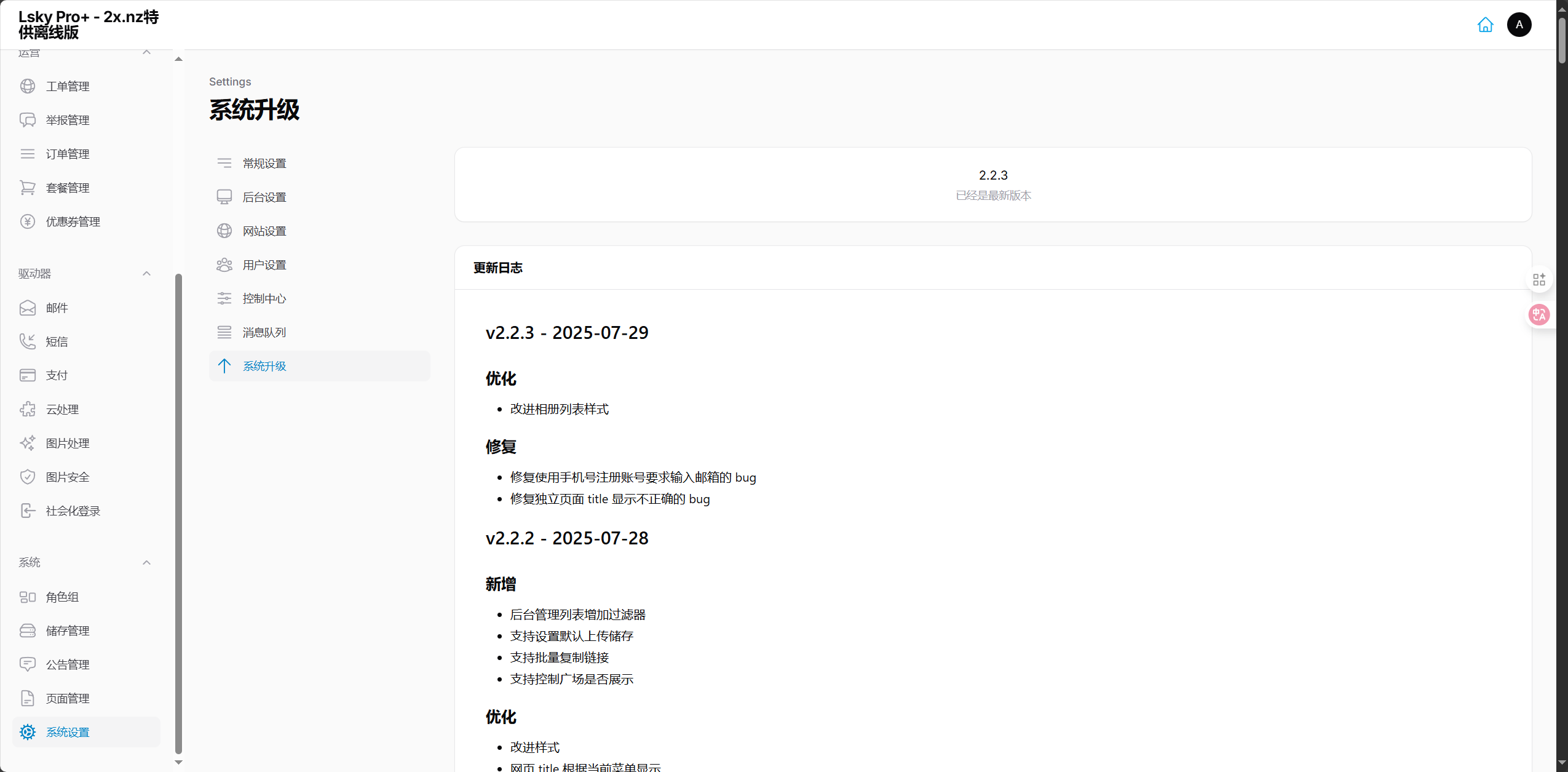Image resolution: width=1568 pixels, height=772 pixels.
Task: Click the home icon in header
Action: point(1485,25)
